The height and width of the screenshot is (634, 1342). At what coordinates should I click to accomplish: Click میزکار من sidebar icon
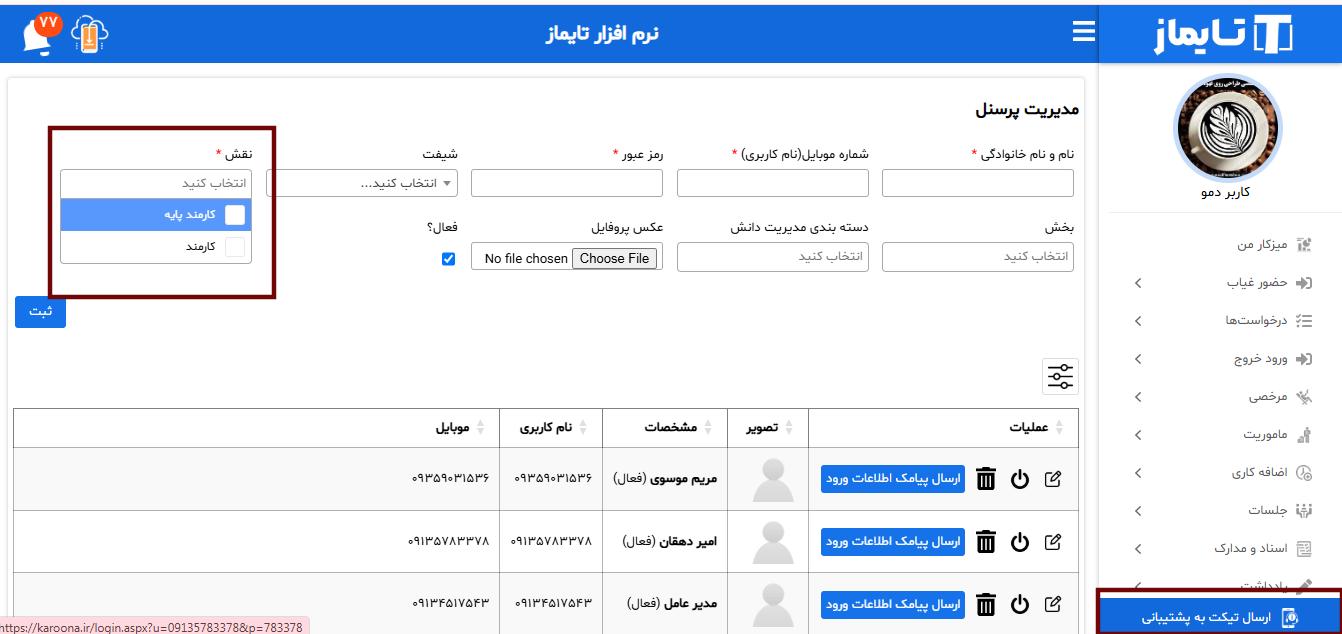tap(1303, 245)
